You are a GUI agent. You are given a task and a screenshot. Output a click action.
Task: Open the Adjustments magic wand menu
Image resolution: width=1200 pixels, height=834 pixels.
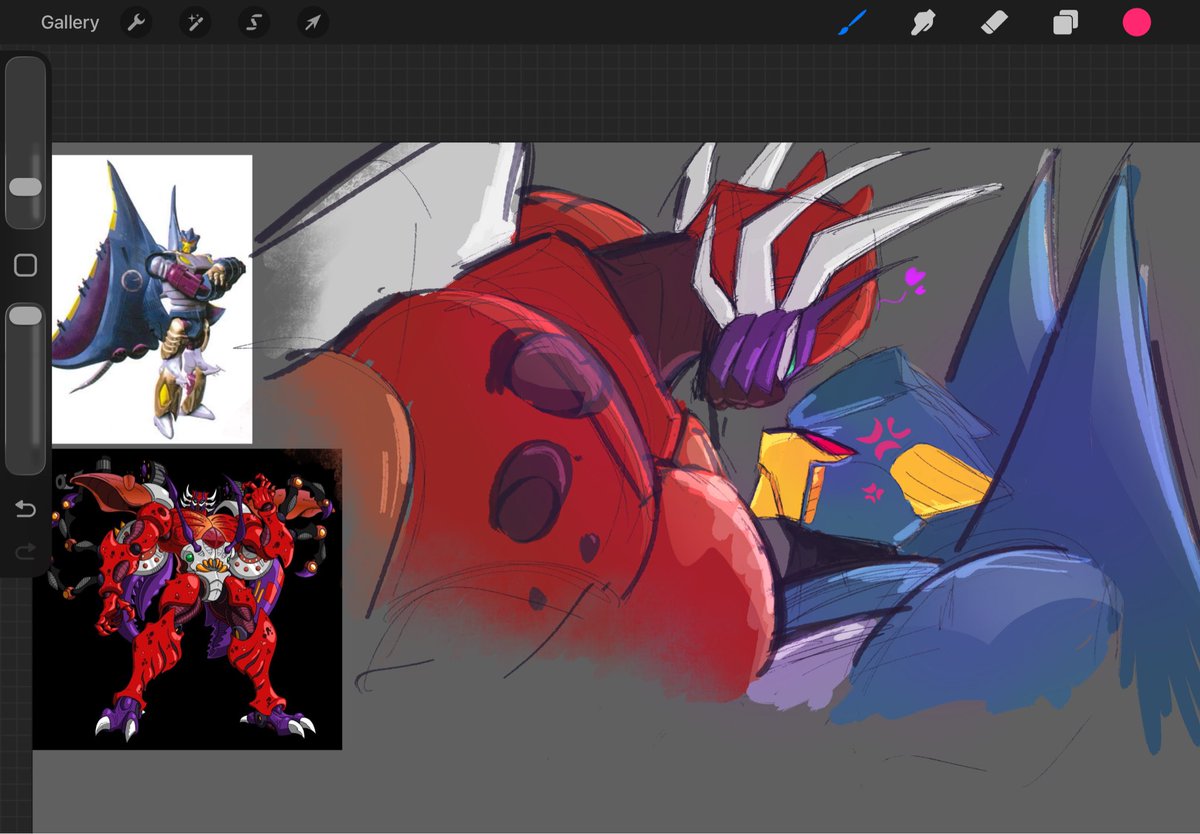click(x=195, y=23)
